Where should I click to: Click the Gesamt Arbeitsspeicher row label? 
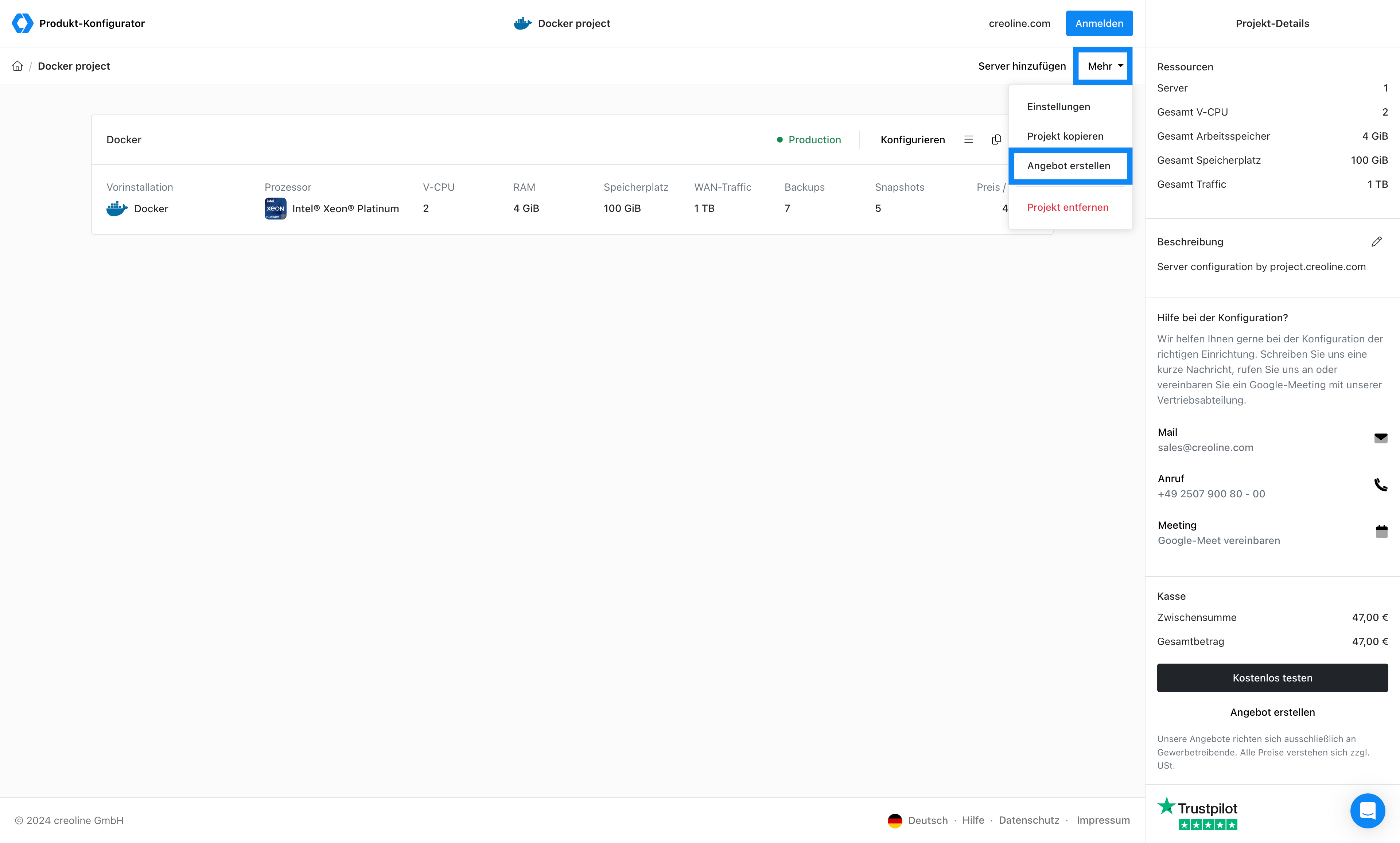tap(1213, 136)
